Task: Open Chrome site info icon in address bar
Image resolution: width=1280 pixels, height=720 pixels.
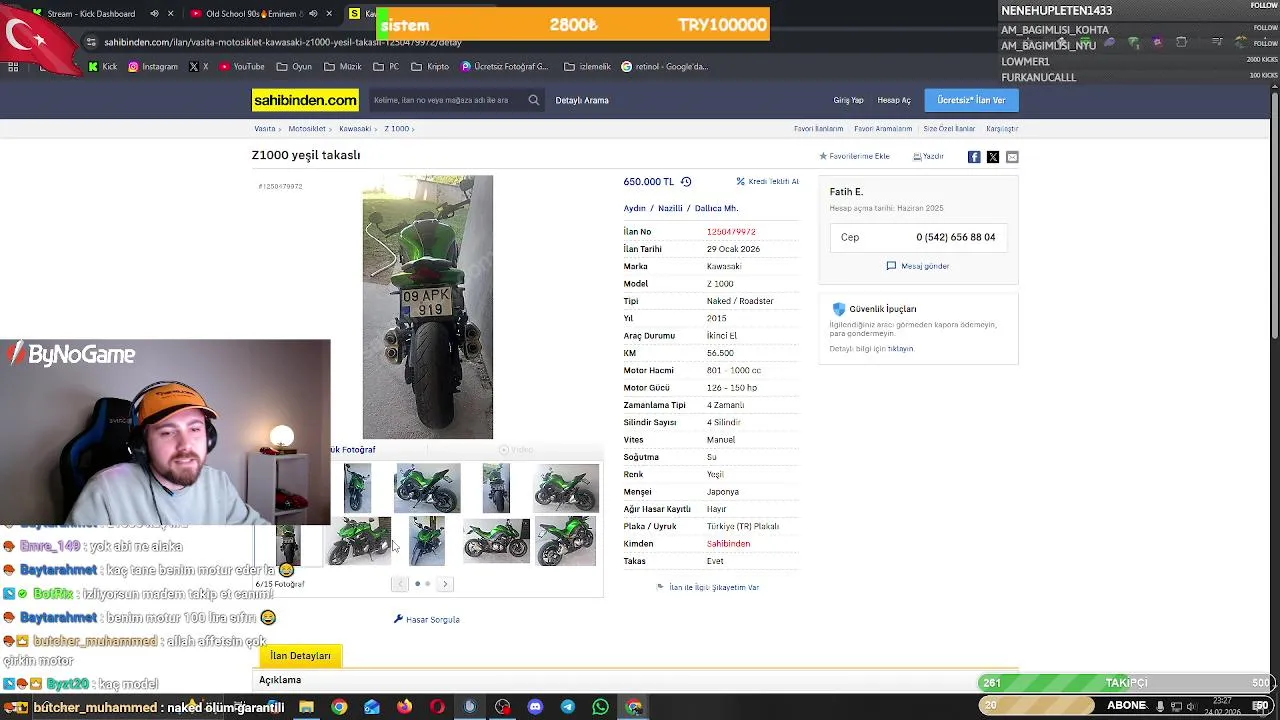Action: [92, 43]
